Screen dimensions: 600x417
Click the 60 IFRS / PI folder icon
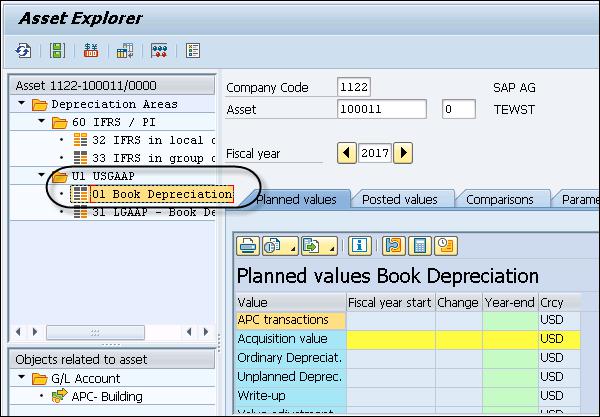click(x=60, y=122)
